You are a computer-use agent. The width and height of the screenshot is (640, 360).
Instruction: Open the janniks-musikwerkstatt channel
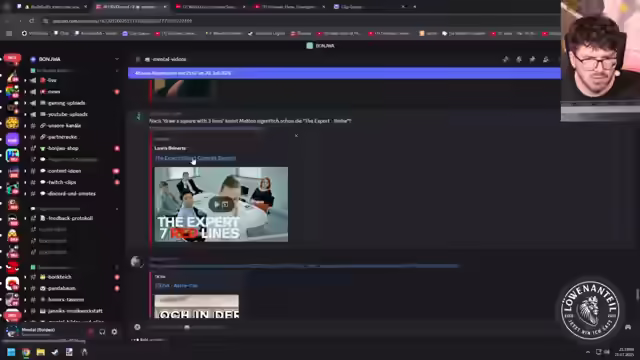pos(75,311)
